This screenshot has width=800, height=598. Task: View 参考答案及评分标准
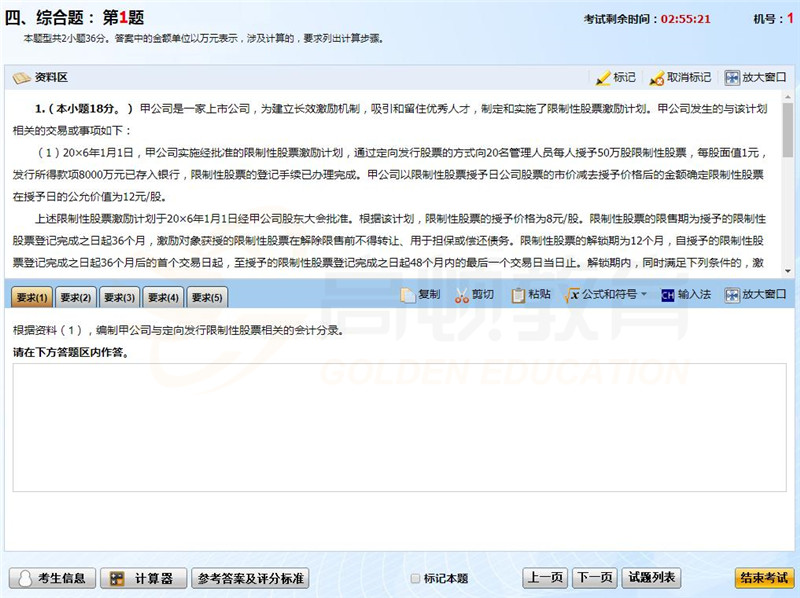pos(251,579)
